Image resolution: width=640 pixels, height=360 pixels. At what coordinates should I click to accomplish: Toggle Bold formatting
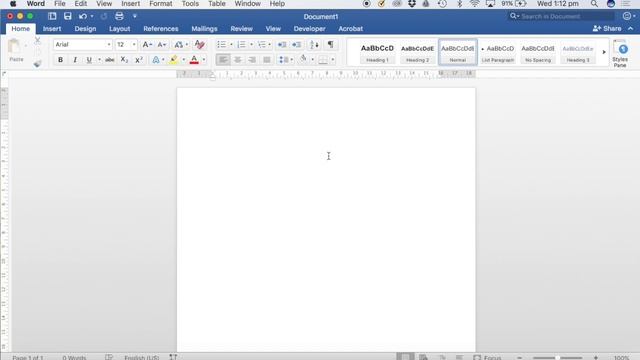60,60
